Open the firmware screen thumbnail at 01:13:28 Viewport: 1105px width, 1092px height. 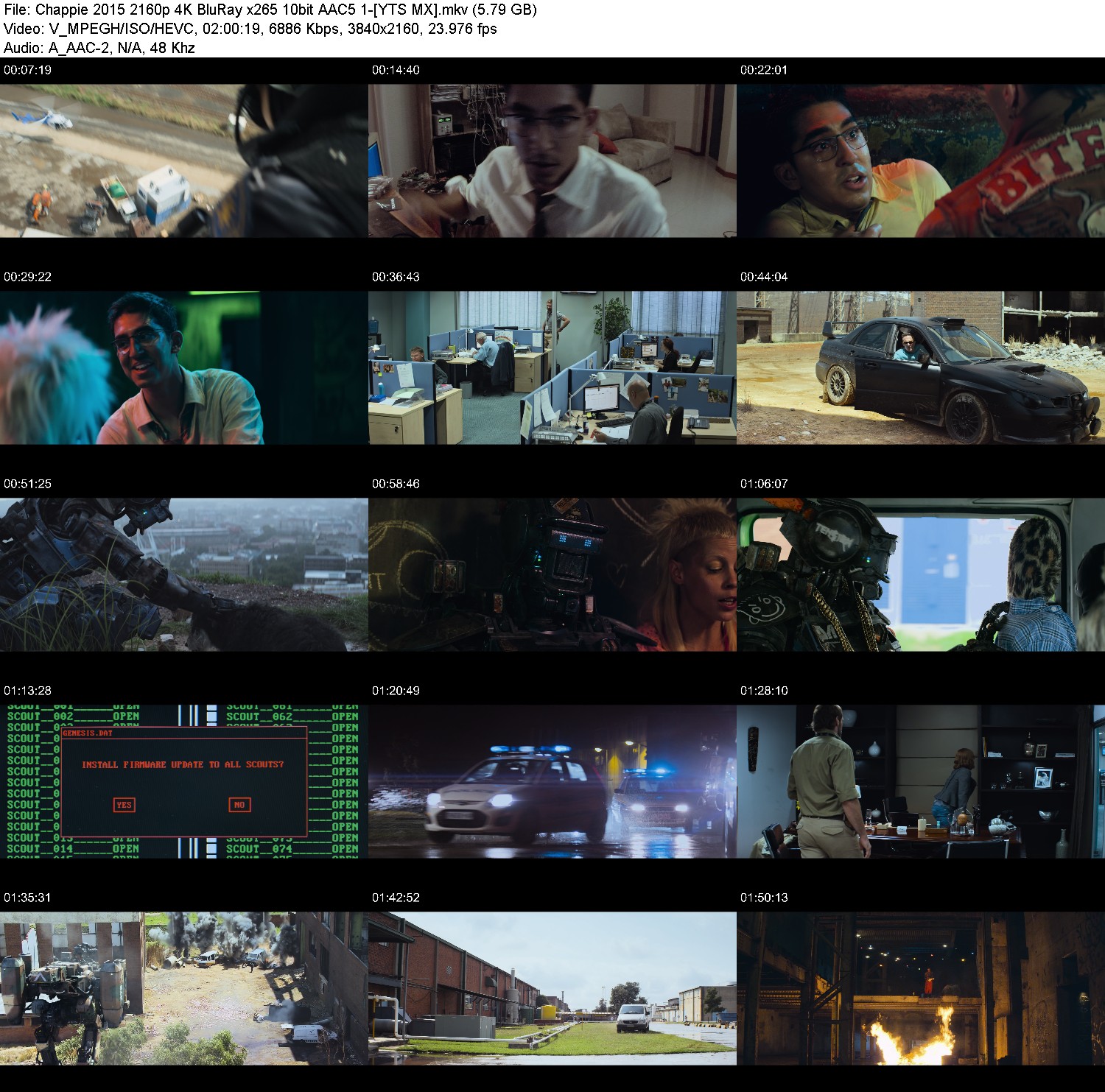click(x=184, y=781)
